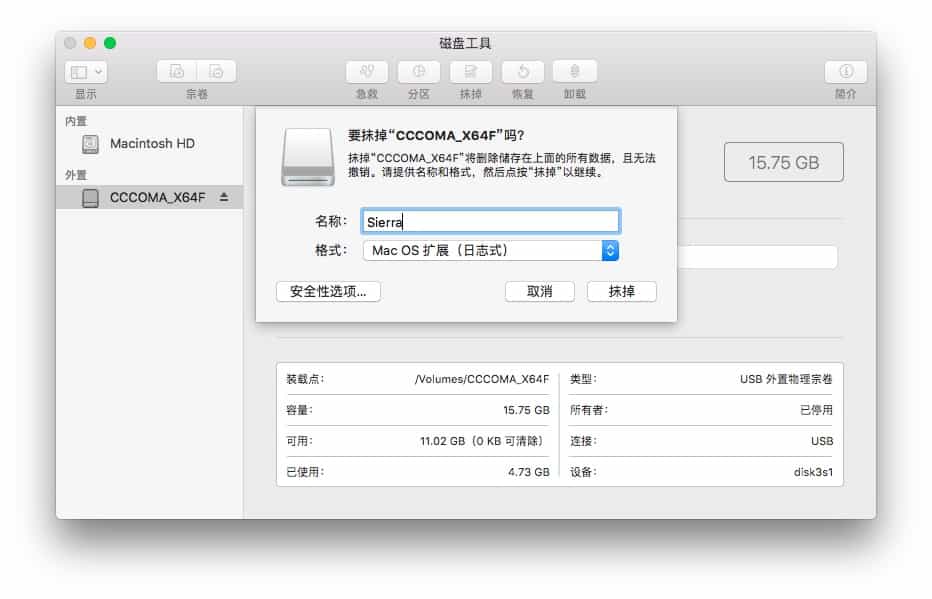This screenshot has width=932, height=599.
Task: Expand the 格式 format dropdown
Action: 610,251
